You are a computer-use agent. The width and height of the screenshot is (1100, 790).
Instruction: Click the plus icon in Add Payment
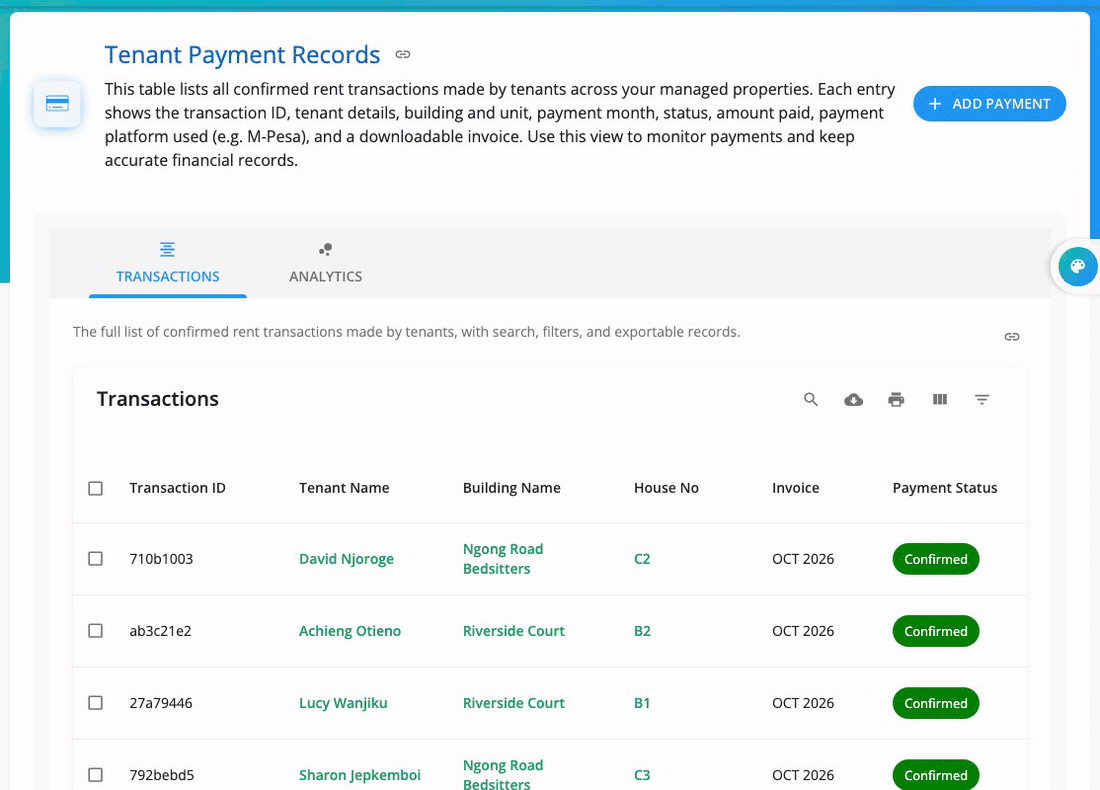pyautogui.click(x=934, y=104)
